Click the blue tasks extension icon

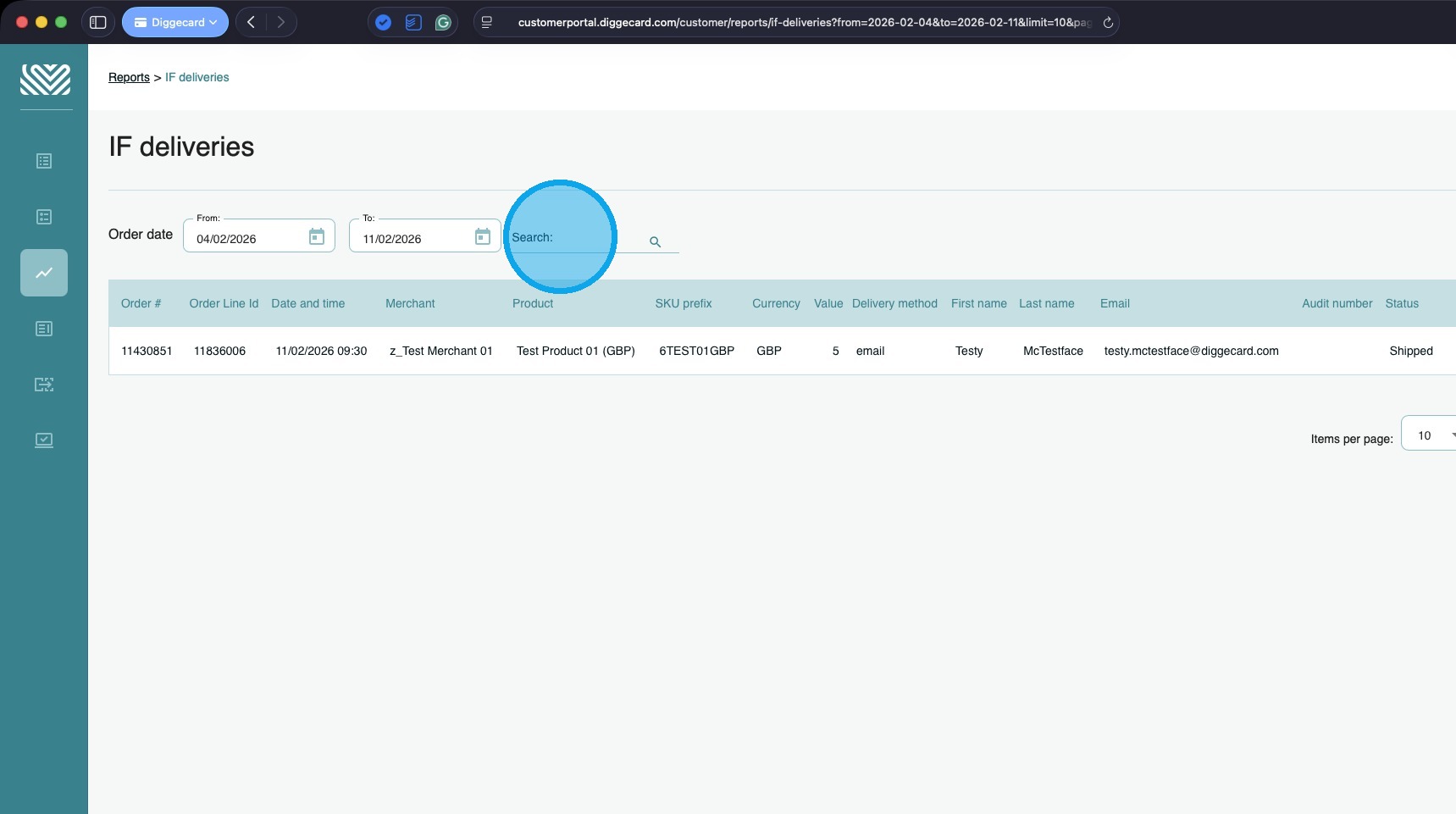tap(413, 23)
